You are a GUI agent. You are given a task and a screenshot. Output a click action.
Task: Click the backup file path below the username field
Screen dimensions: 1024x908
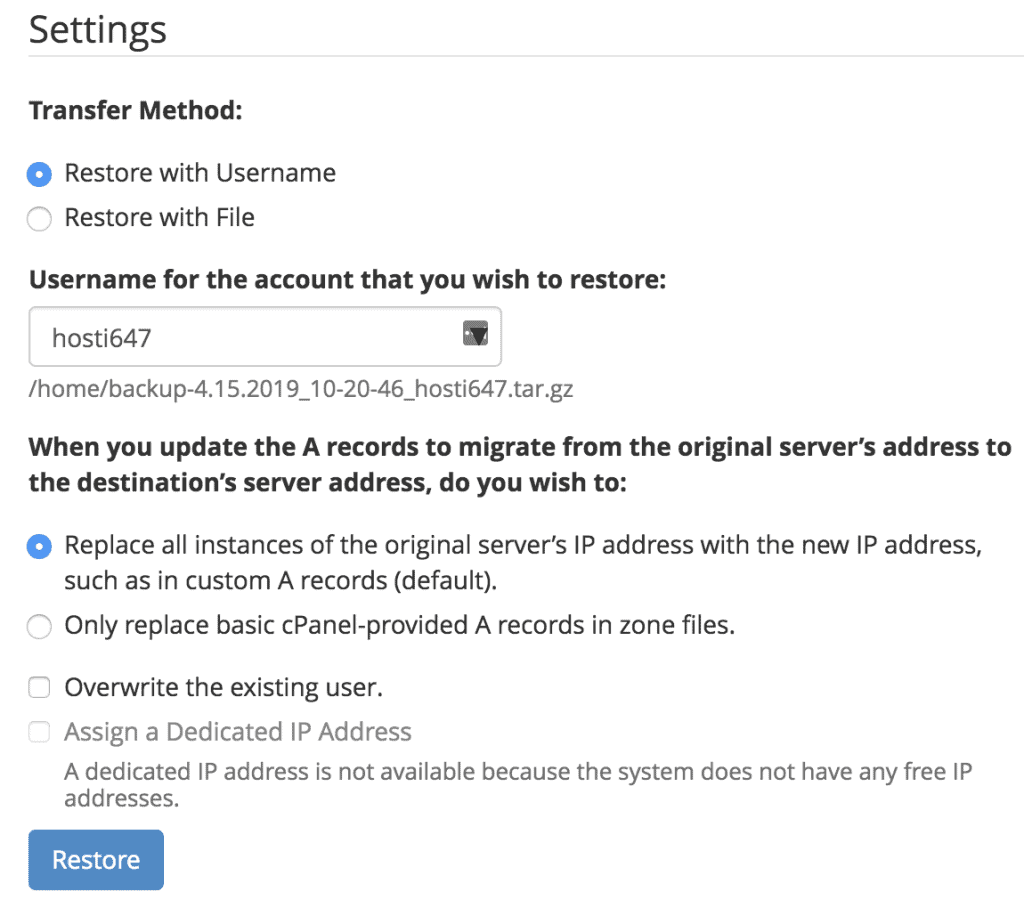click(x=300, y=389)
